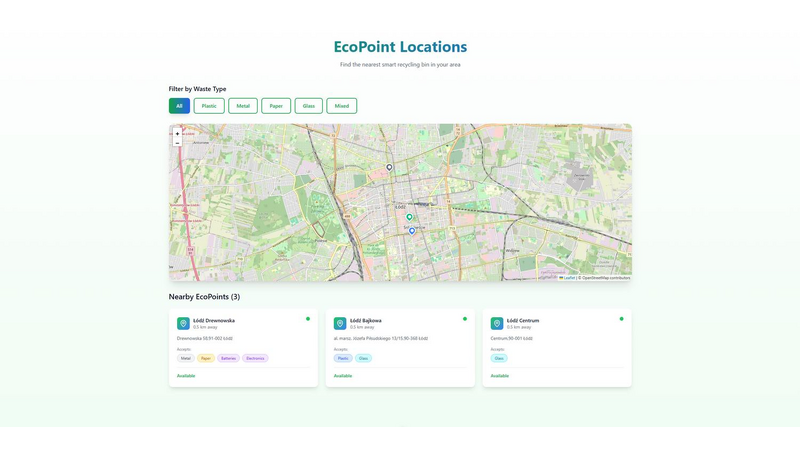Zoom out on the map
This screenshot has height=450, width=800.
pyautogui.click(x=177, y=143)
